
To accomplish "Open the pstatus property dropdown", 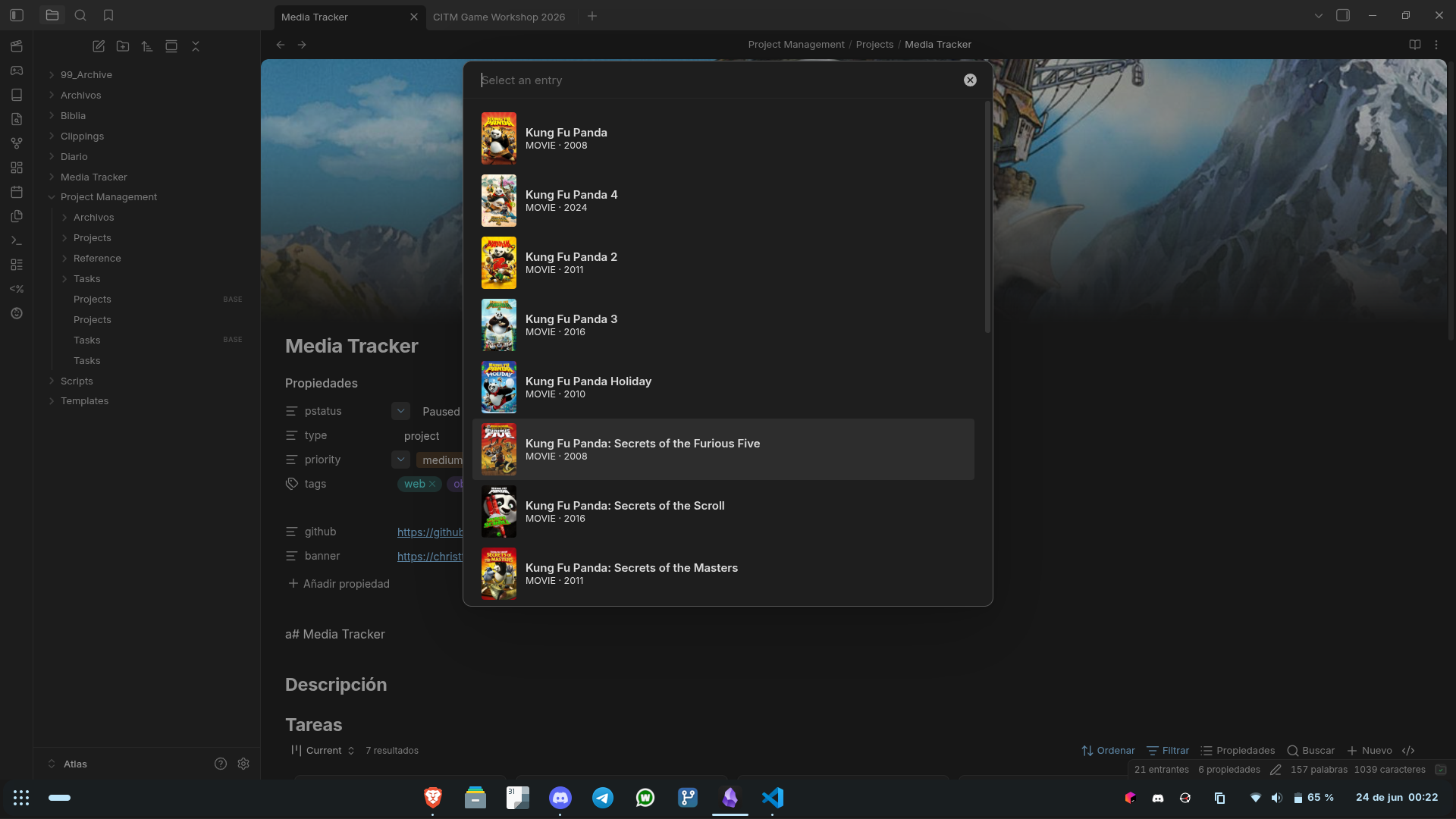I will coord(400,411).
